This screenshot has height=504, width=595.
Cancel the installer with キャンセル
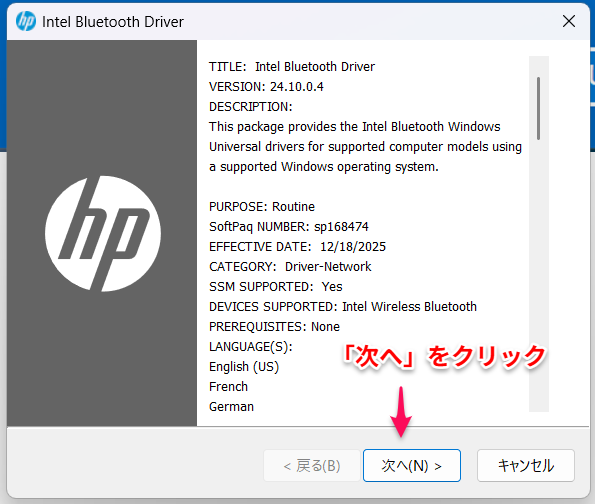(526, 465)
